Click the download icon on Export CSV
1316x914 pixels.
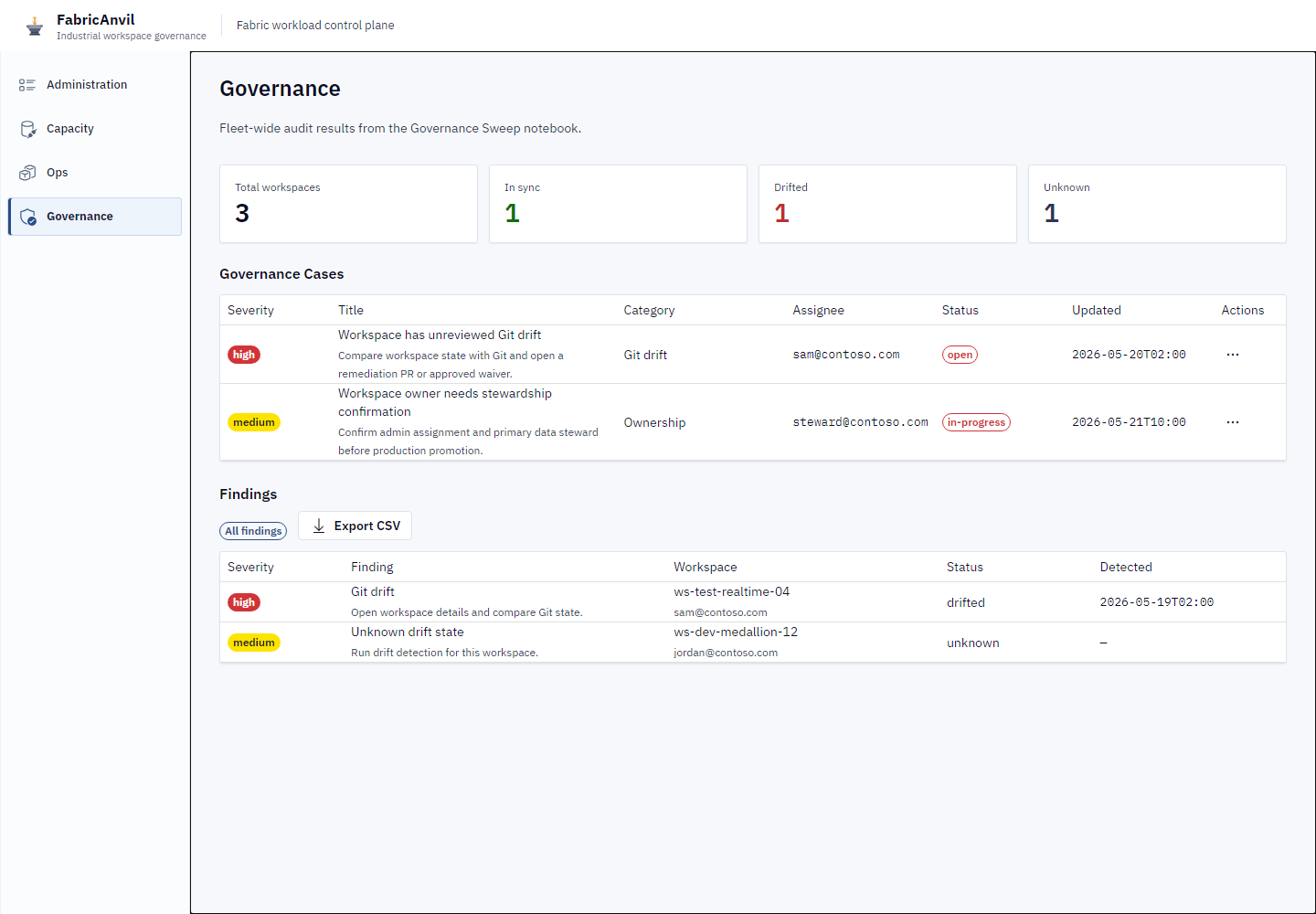(319, 526)
